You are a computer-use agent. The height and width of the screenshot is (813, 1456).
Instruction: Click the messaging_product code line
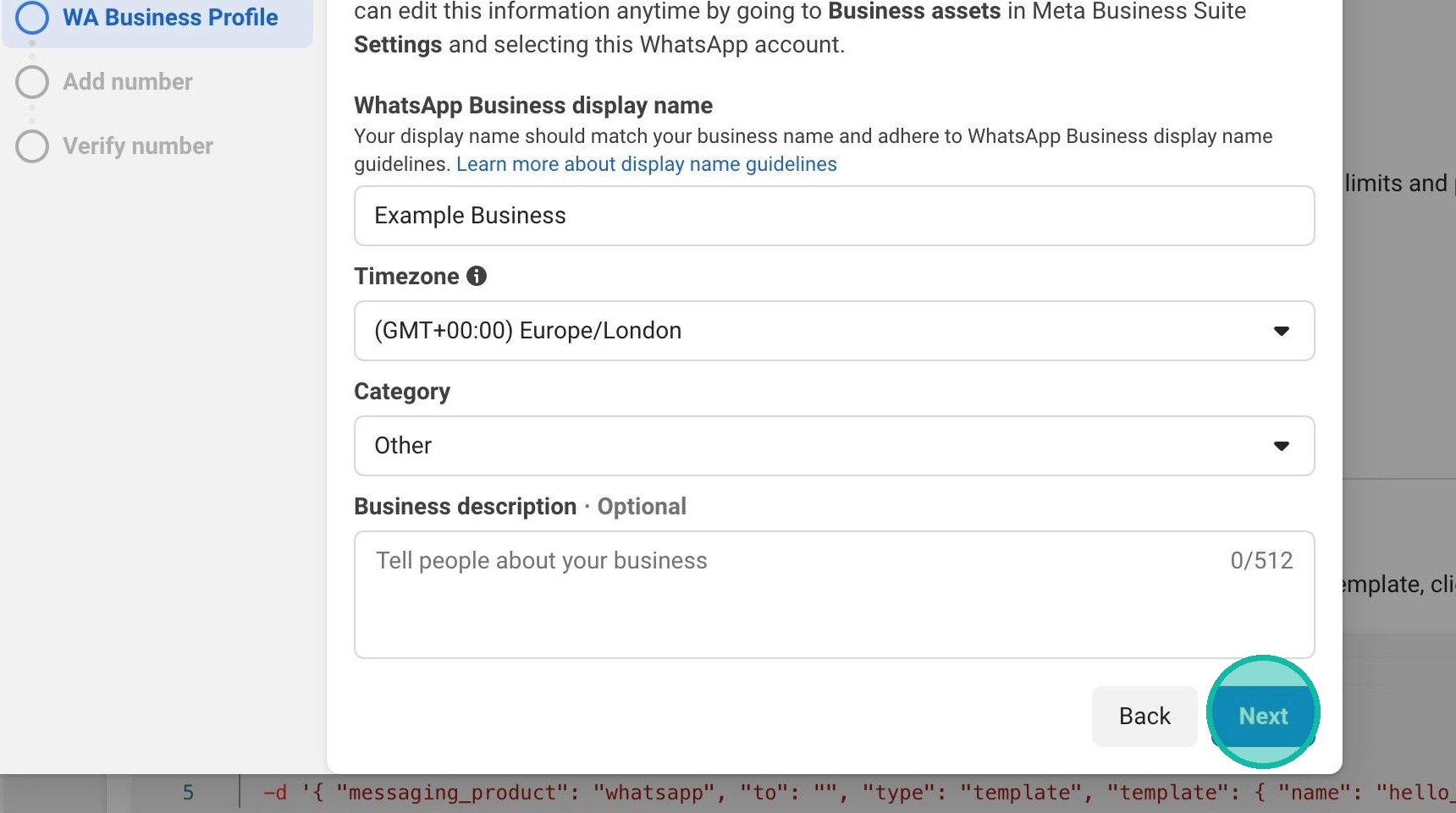click(847, 793)
